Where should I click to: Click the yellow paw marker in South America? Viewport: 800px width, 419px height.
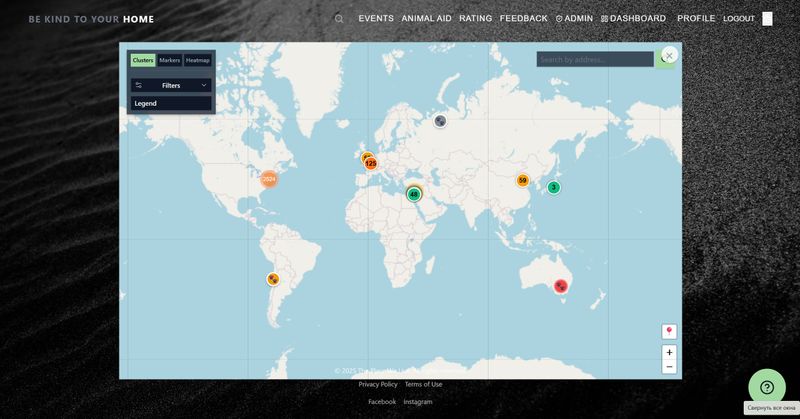273,279
